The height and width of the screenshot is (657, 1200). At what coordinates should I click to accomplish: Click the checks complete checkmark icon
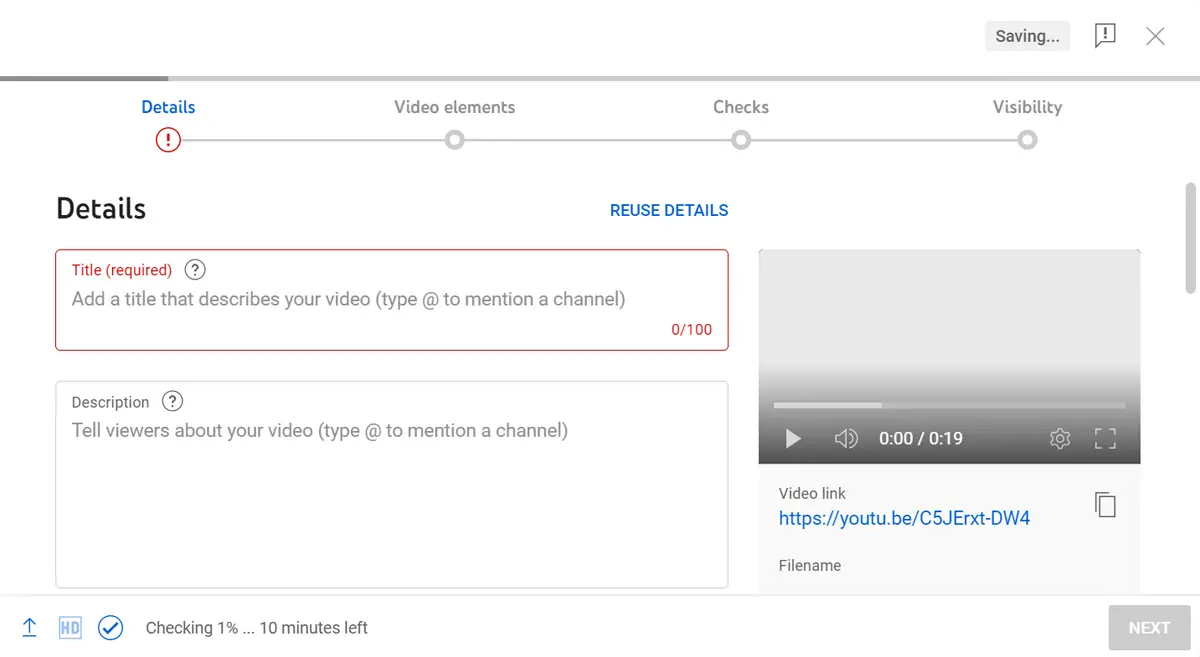pos(110,628)
